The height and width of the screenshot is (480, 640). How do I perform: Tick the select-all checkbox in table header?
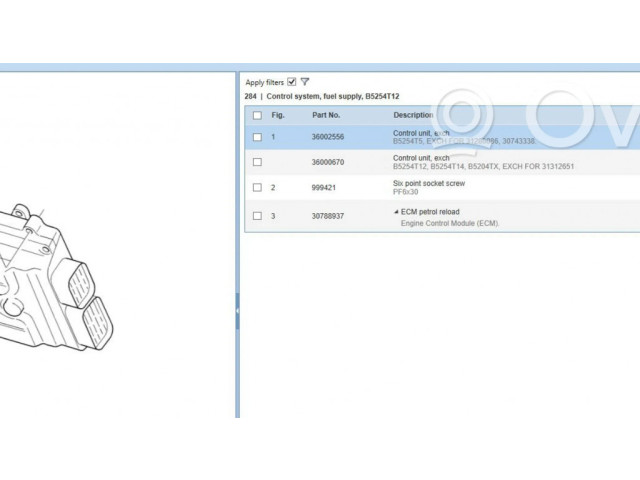click(x=257, y=115)
